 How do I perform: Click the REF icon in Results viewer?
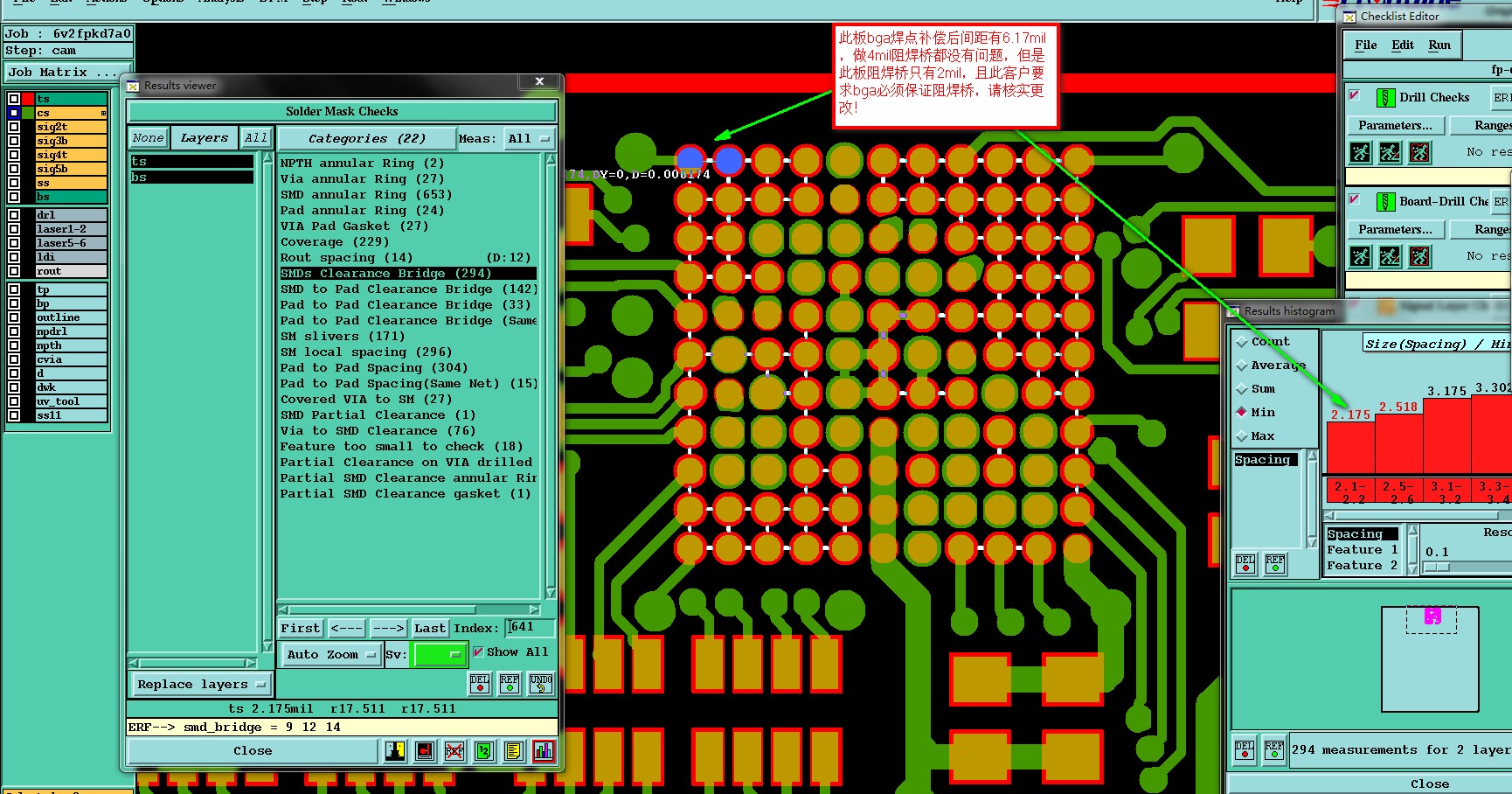[510, 683]
